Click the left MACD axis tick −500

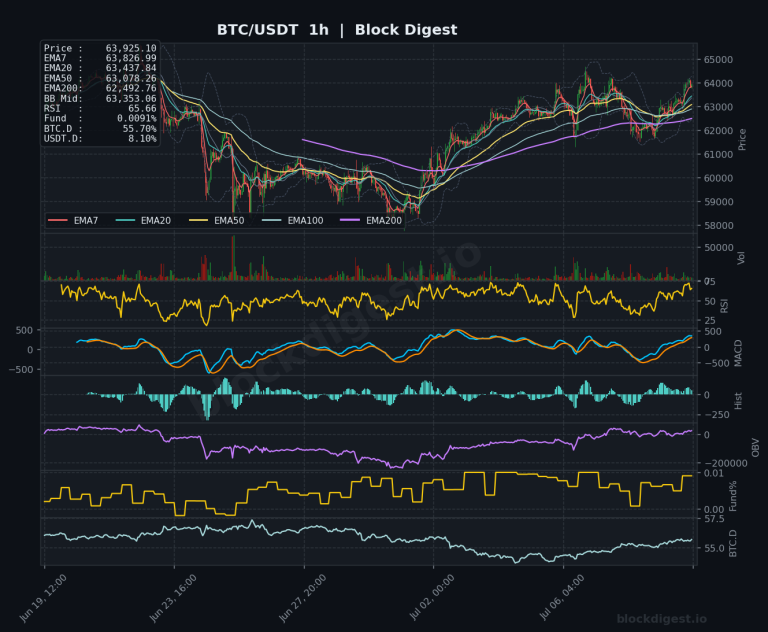pyautogui.click(x=21, y=369)
